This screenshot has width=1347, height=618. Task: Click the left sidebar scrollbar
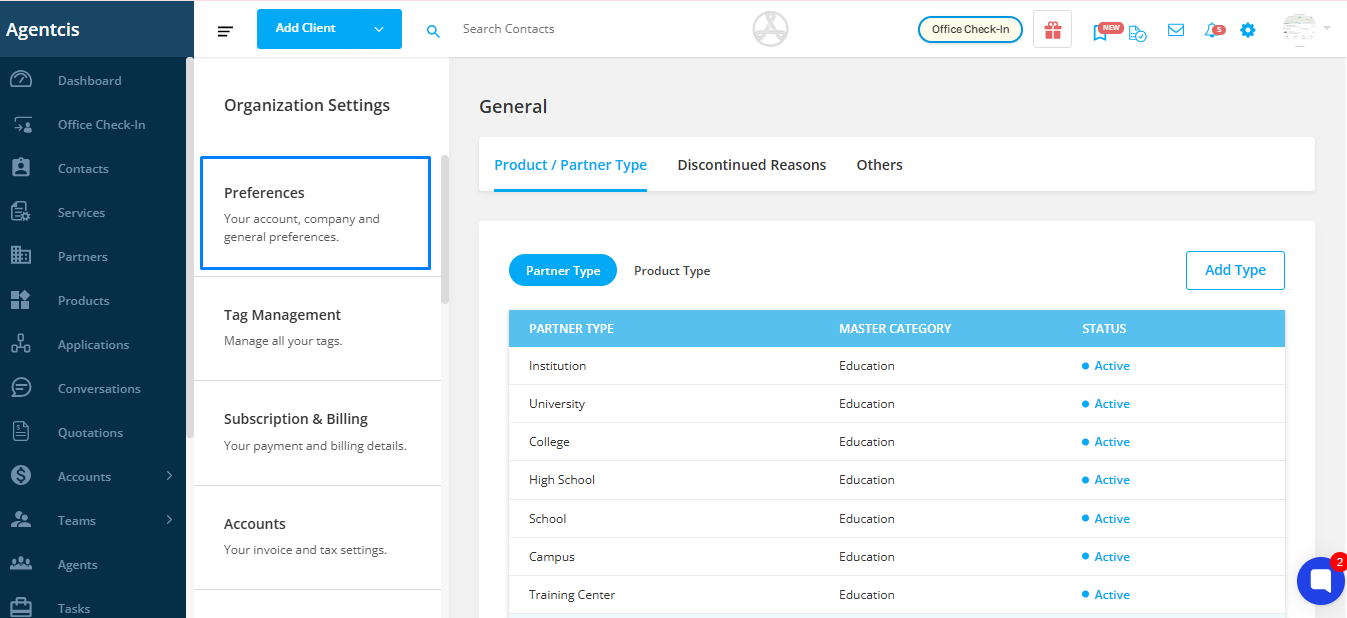coord(189,248)
